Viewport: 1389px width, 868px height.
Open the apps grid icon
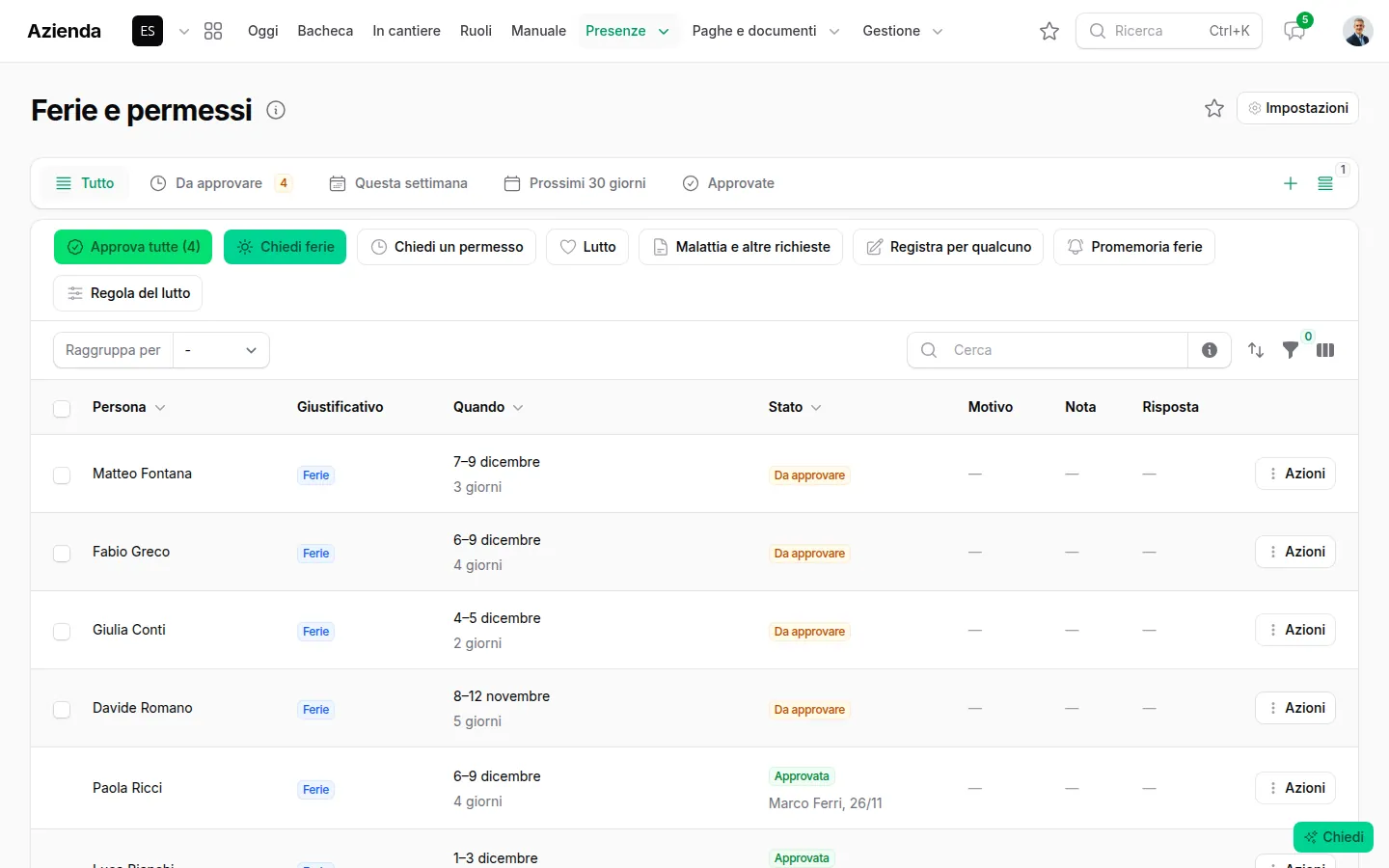(213, 31)
